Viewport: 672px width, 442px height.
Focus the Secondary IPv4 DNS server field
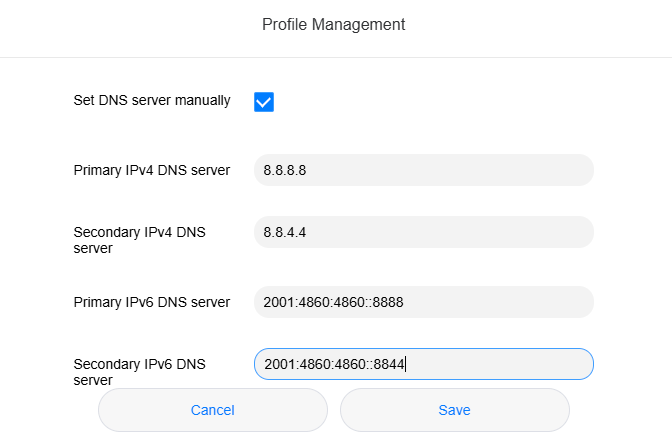point(424,232)
